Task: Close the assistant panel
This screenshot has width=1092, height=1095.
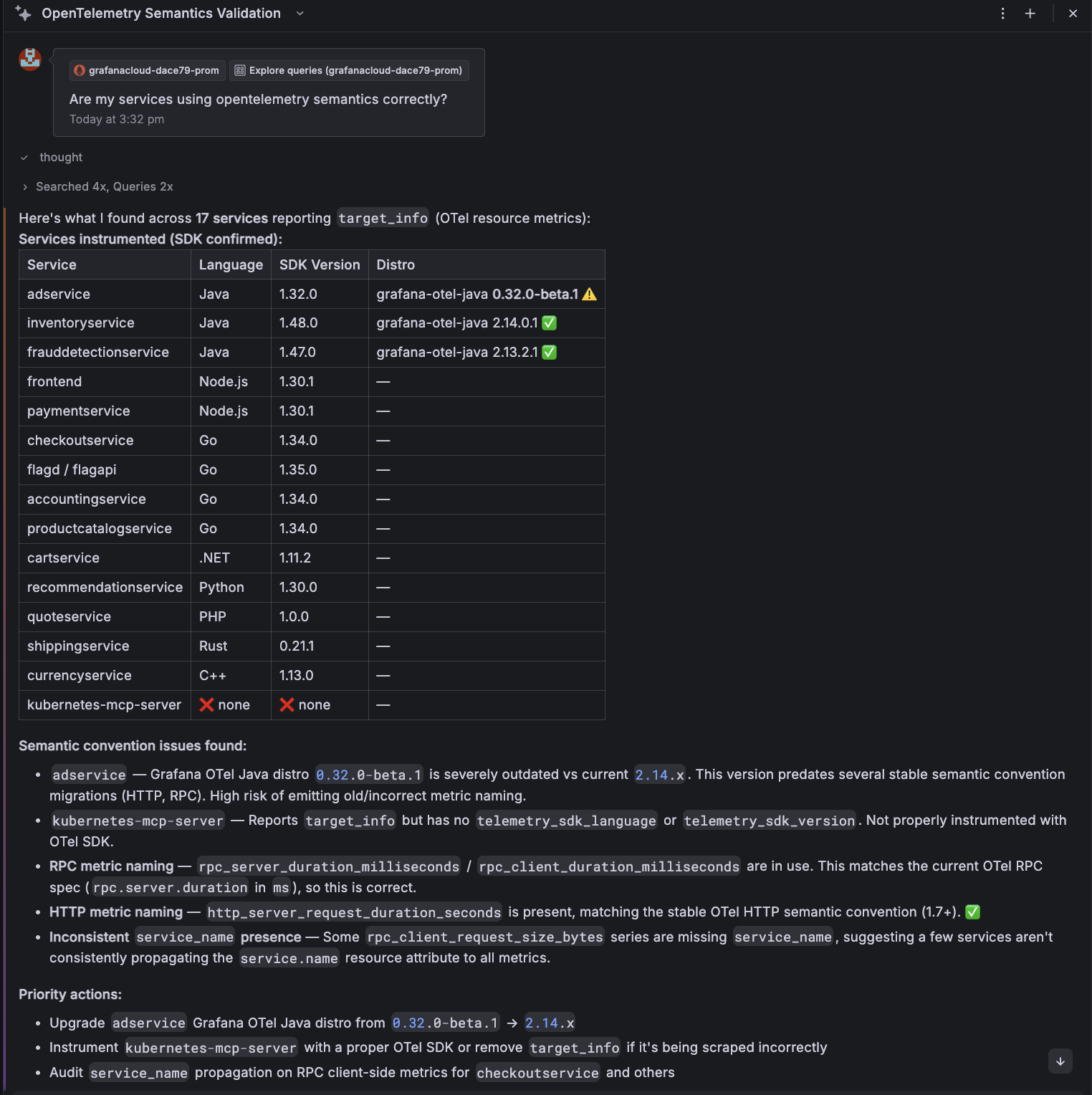Action: 1073,14
